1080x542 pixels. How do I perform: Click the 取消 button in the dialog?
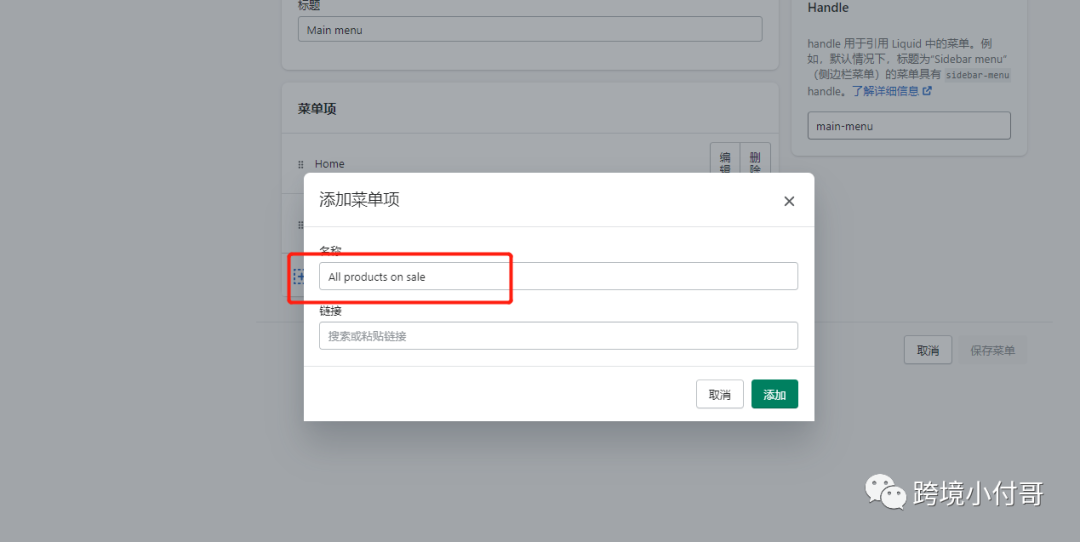[x=719, y=394]
